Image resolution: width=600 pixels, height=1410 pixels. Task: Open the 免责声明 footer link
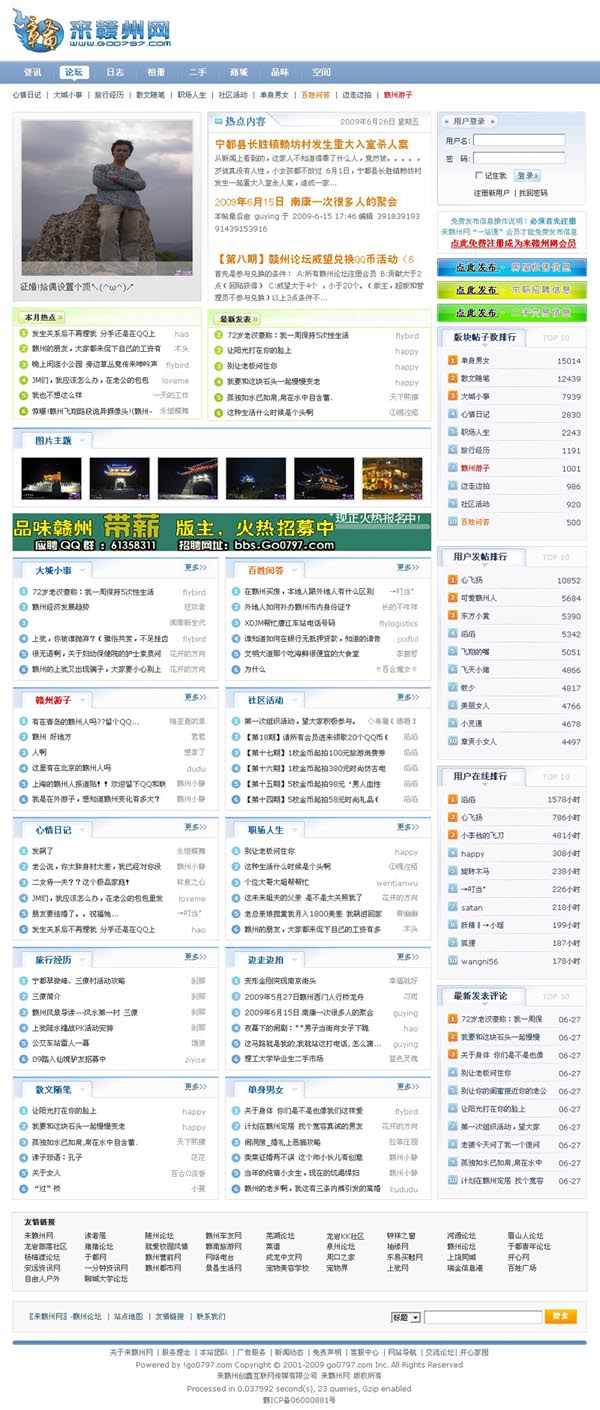[x=327, y=1352]
